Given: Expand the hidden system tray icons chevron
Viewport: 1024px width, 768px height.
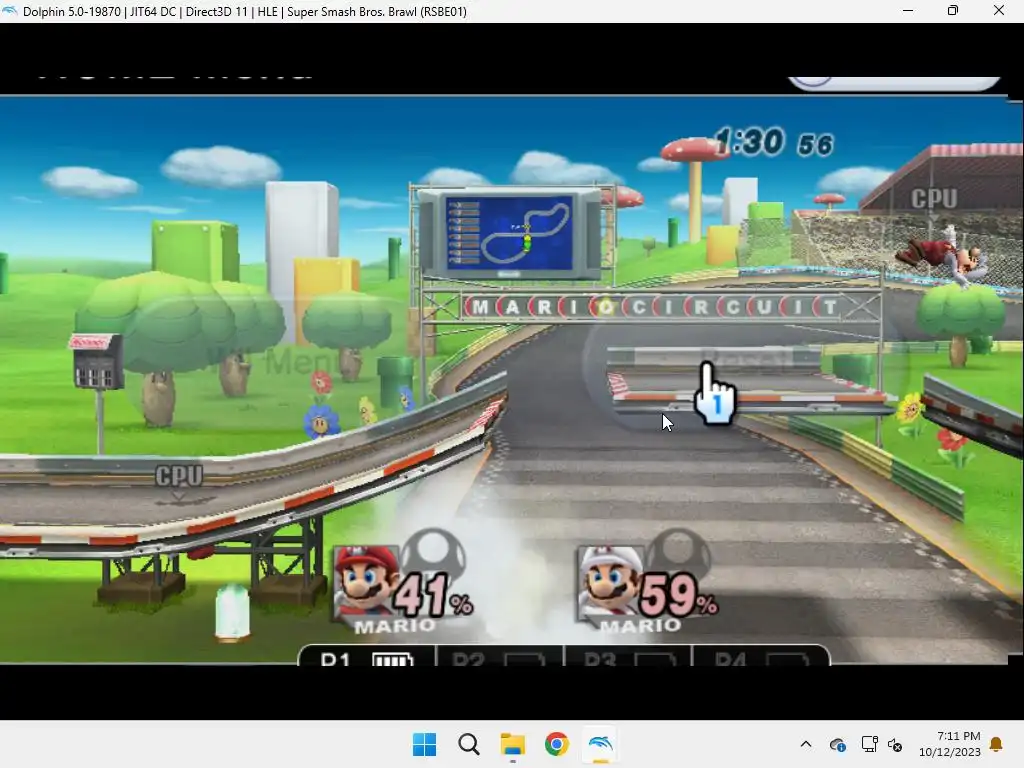Looking at the screenshot, I should [806, 744].
